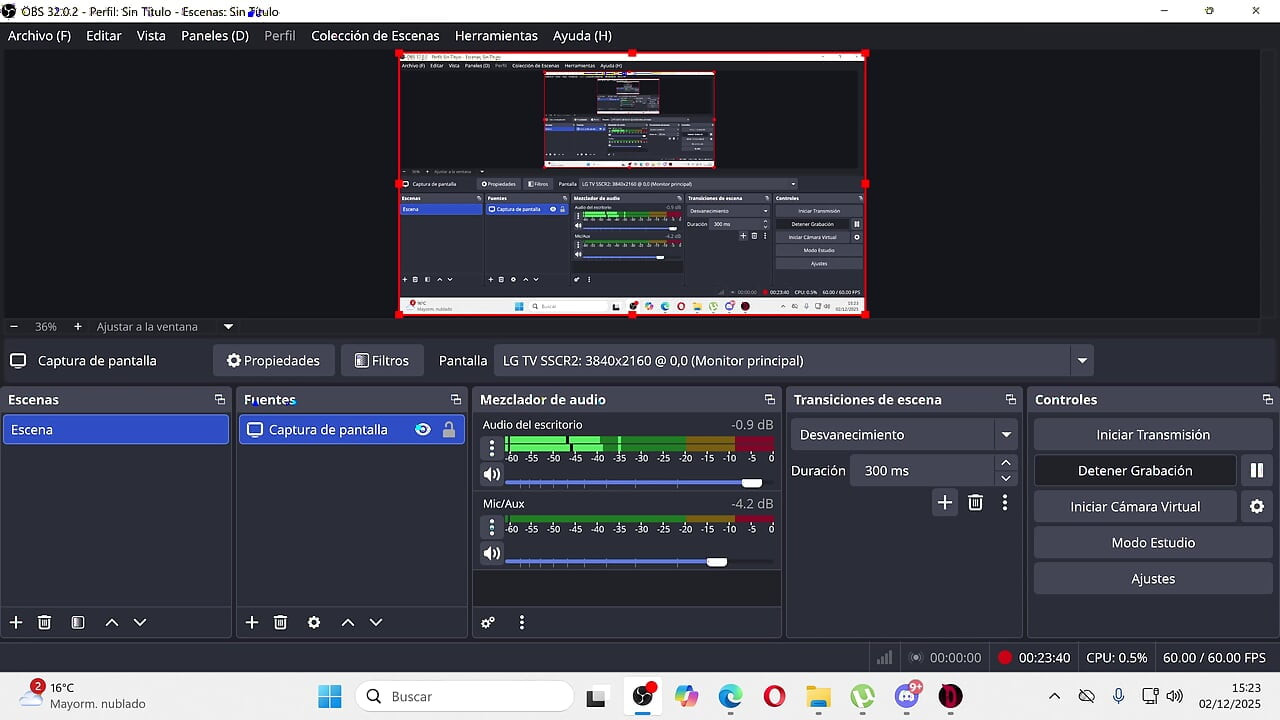Add a new scene transition plus icon
1280x720 pixels.
coord(944,503)
